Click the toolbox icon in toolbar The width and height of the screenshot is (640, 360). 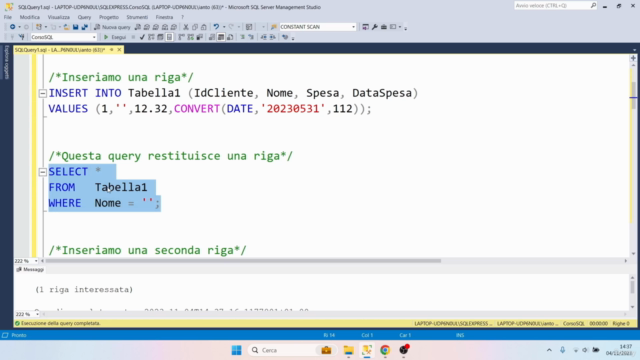coord(384,27)
